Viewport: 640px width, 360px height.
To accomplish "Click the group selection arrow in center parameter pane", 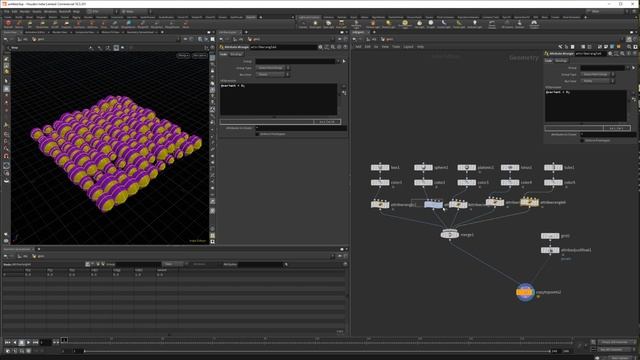I will pos(344,61).
